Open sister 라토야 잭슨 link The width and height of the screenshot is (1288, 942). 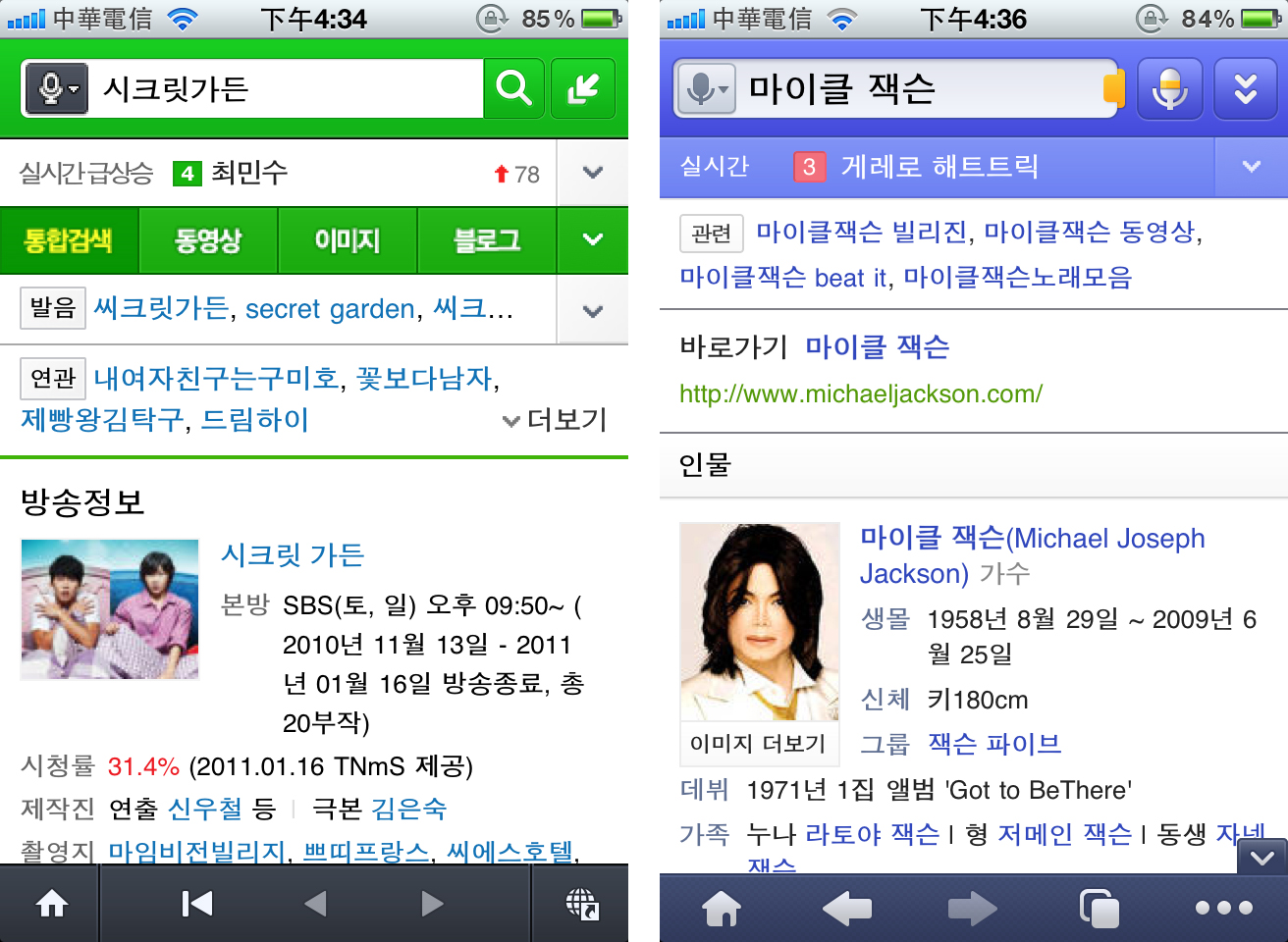point(873,834)
